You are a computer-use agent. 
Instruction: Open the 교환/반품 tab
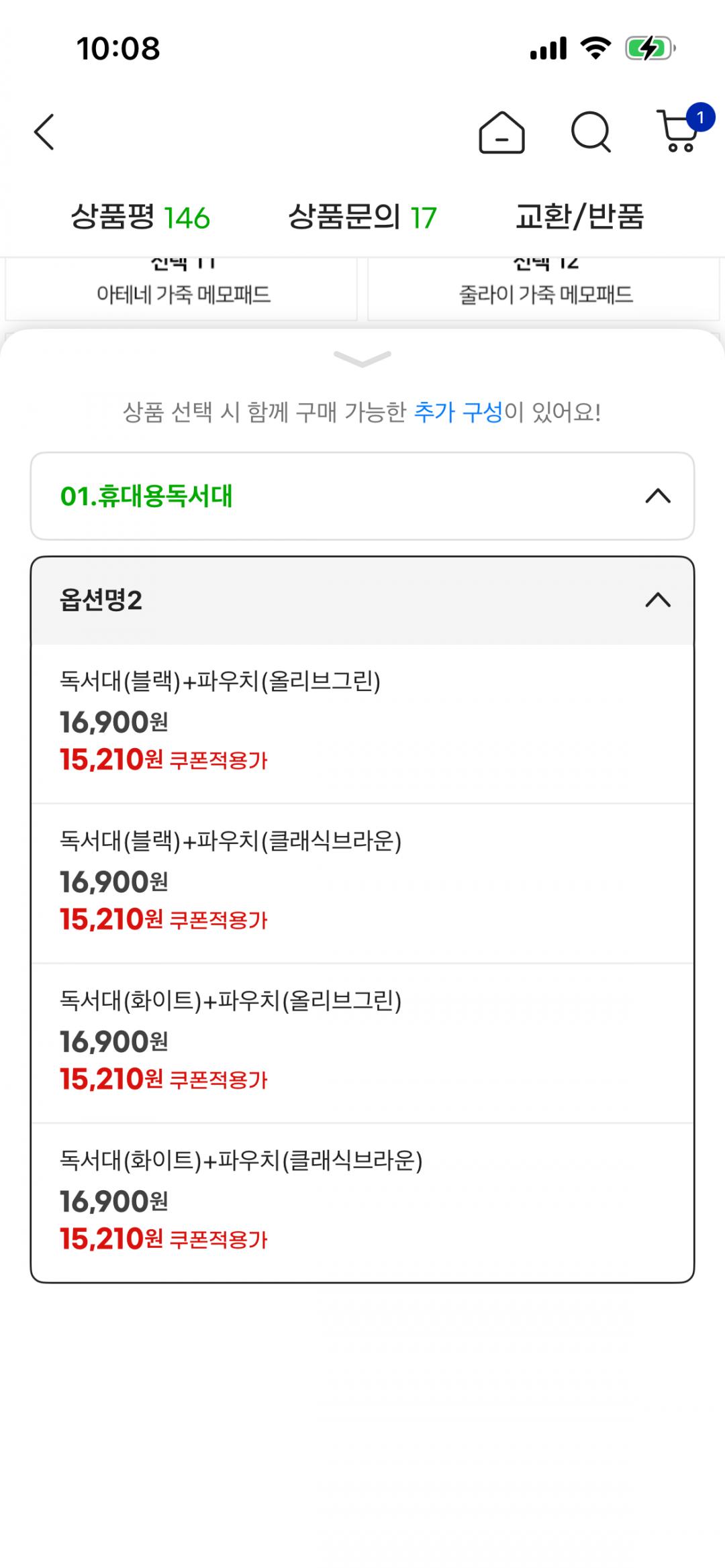point(579,217)
